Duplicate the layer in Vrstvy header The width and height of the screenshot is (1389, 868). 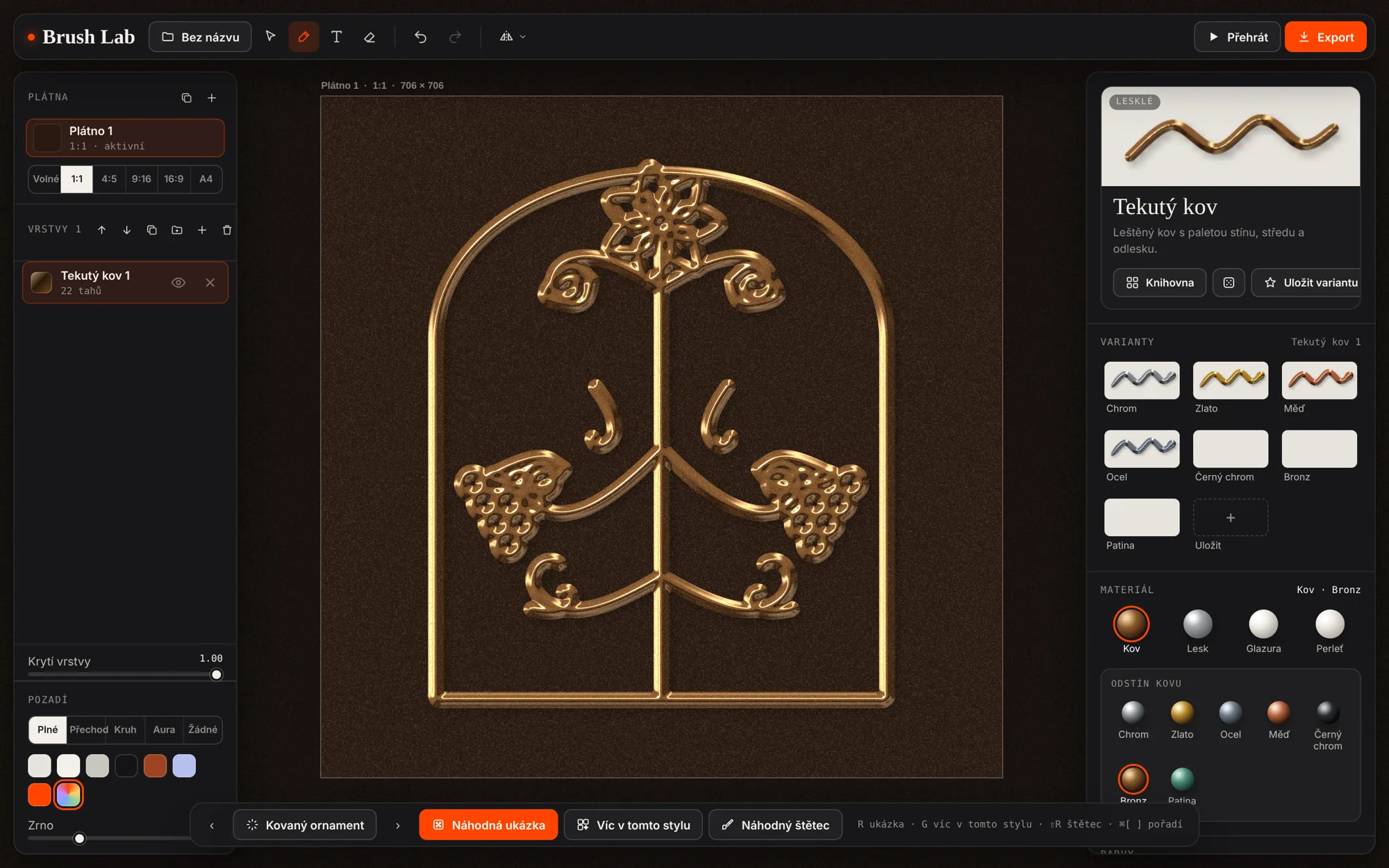(x=151, y=230)
